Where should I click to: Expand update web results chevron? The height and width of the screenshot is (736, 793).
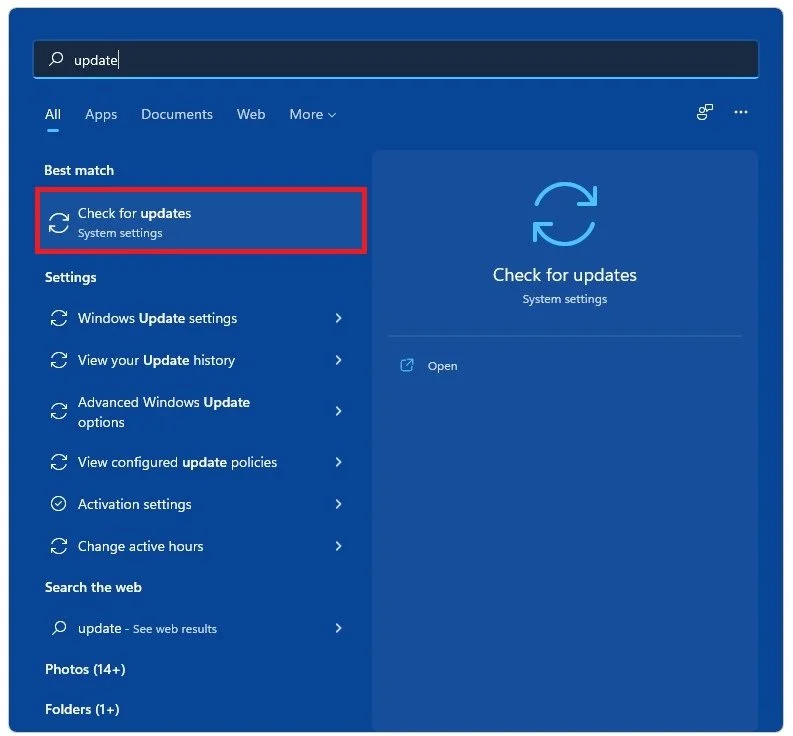(x=338, y=628)
